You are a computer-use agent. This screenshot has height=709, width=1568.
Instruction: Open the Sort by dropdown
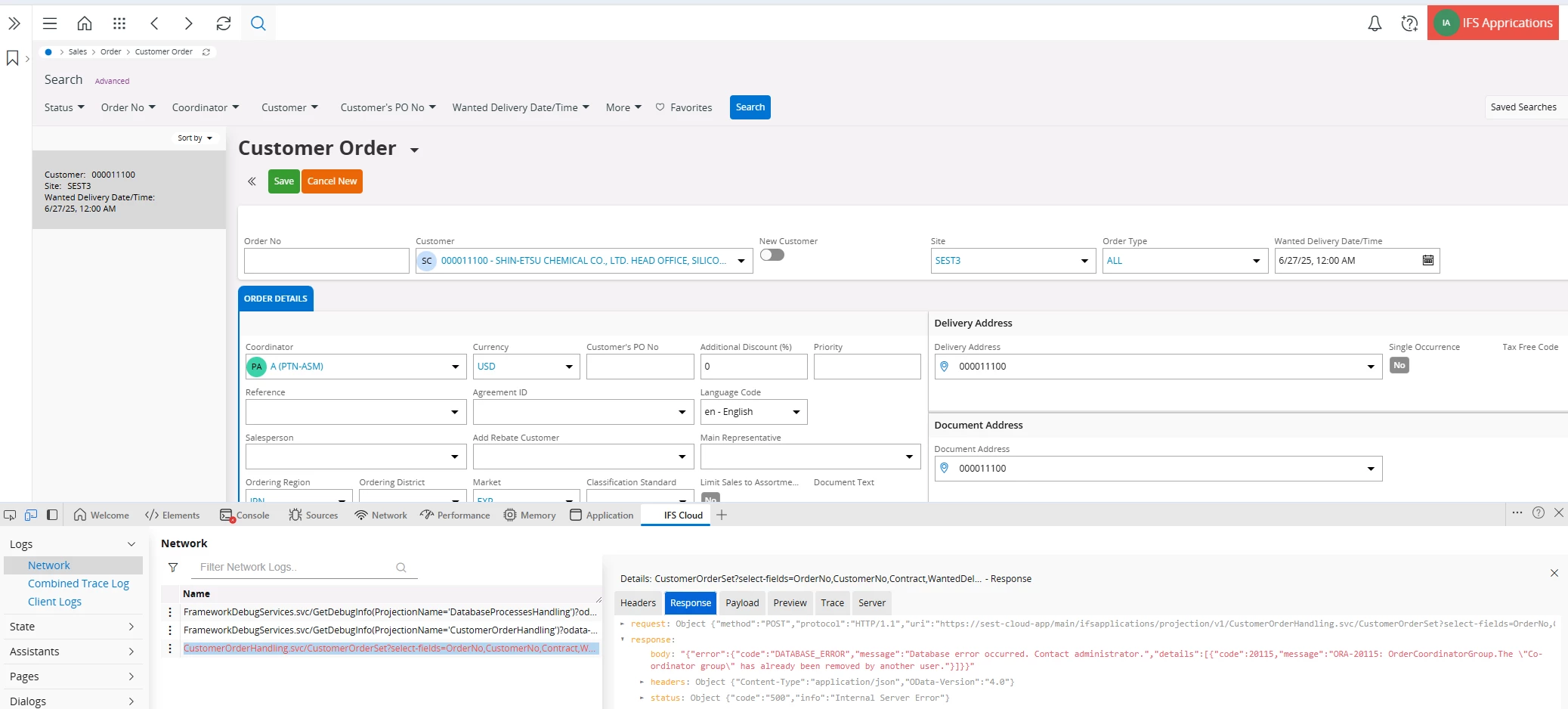tap(195, 138)
